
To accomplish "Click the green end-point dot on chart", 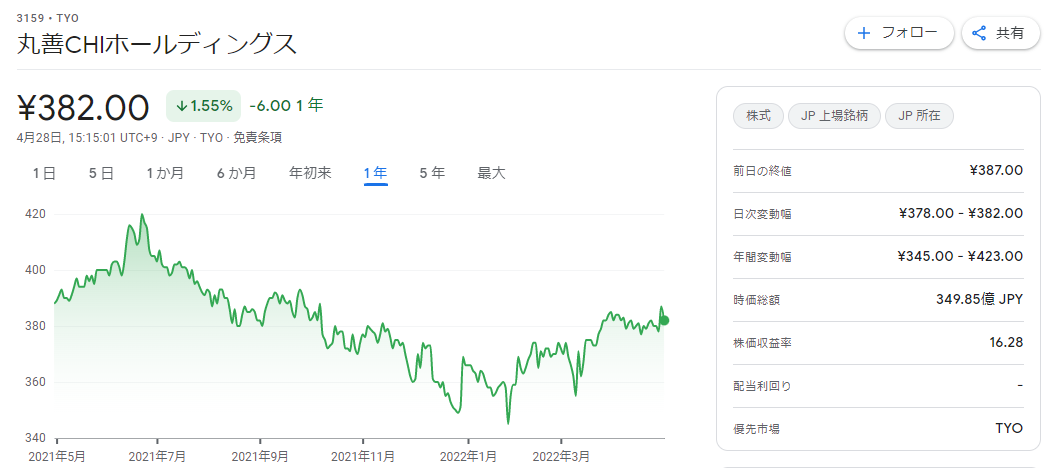I will click(x=664, y=321).
